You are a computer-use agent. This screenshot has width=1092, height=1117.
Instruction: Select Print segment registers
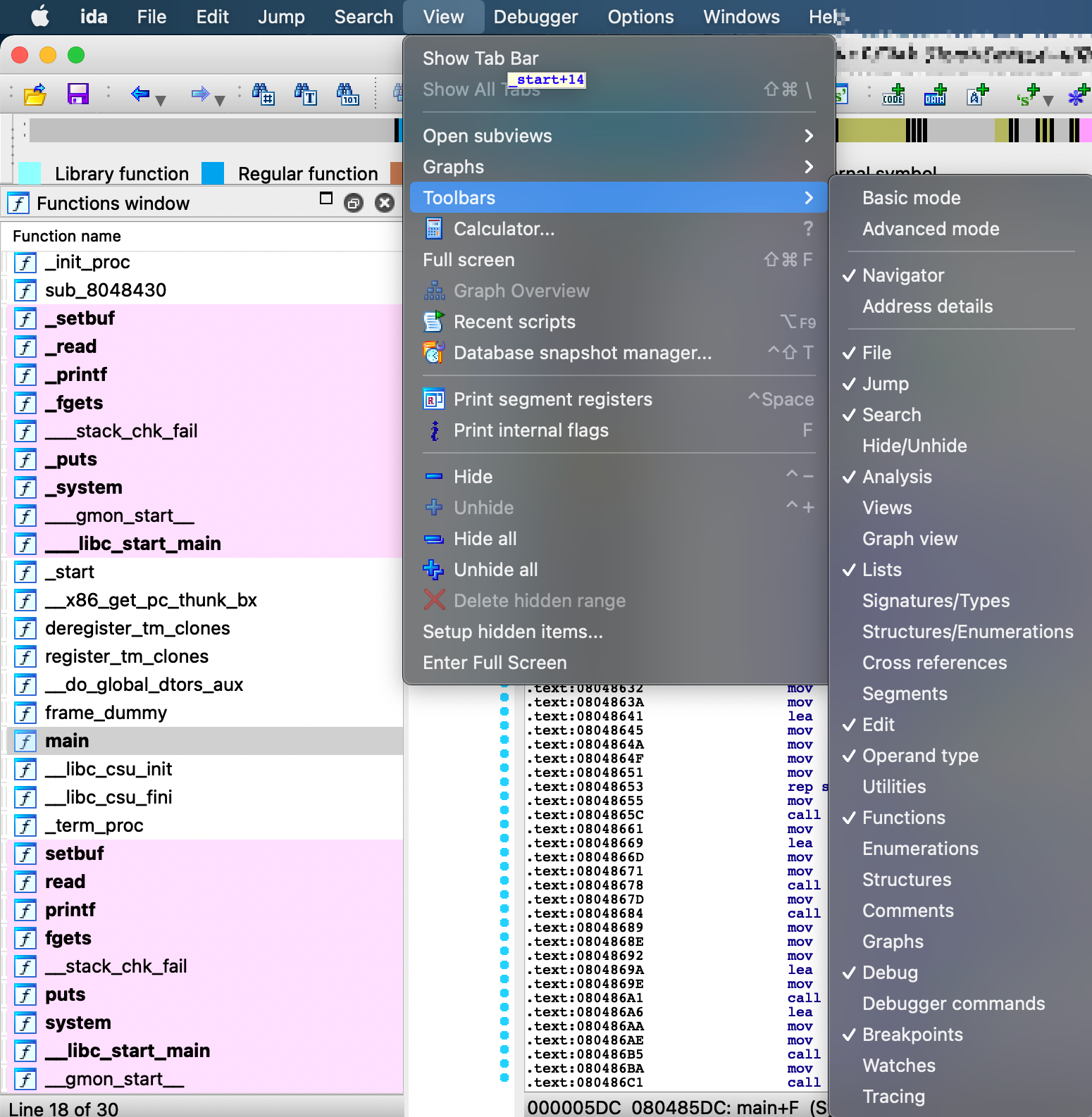pos(618,399)
